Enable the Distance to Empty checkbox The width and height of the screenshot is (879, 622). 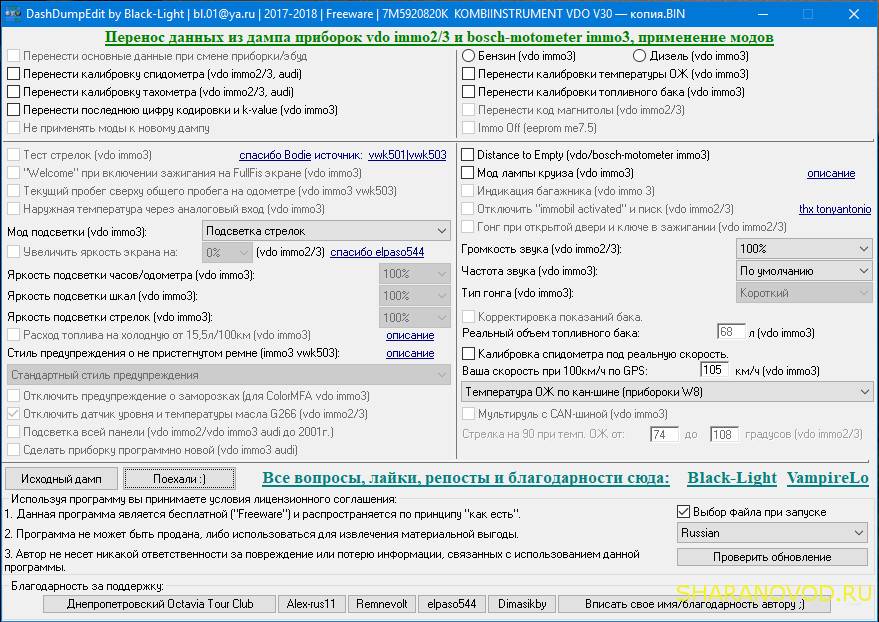(x=468, y=155)
